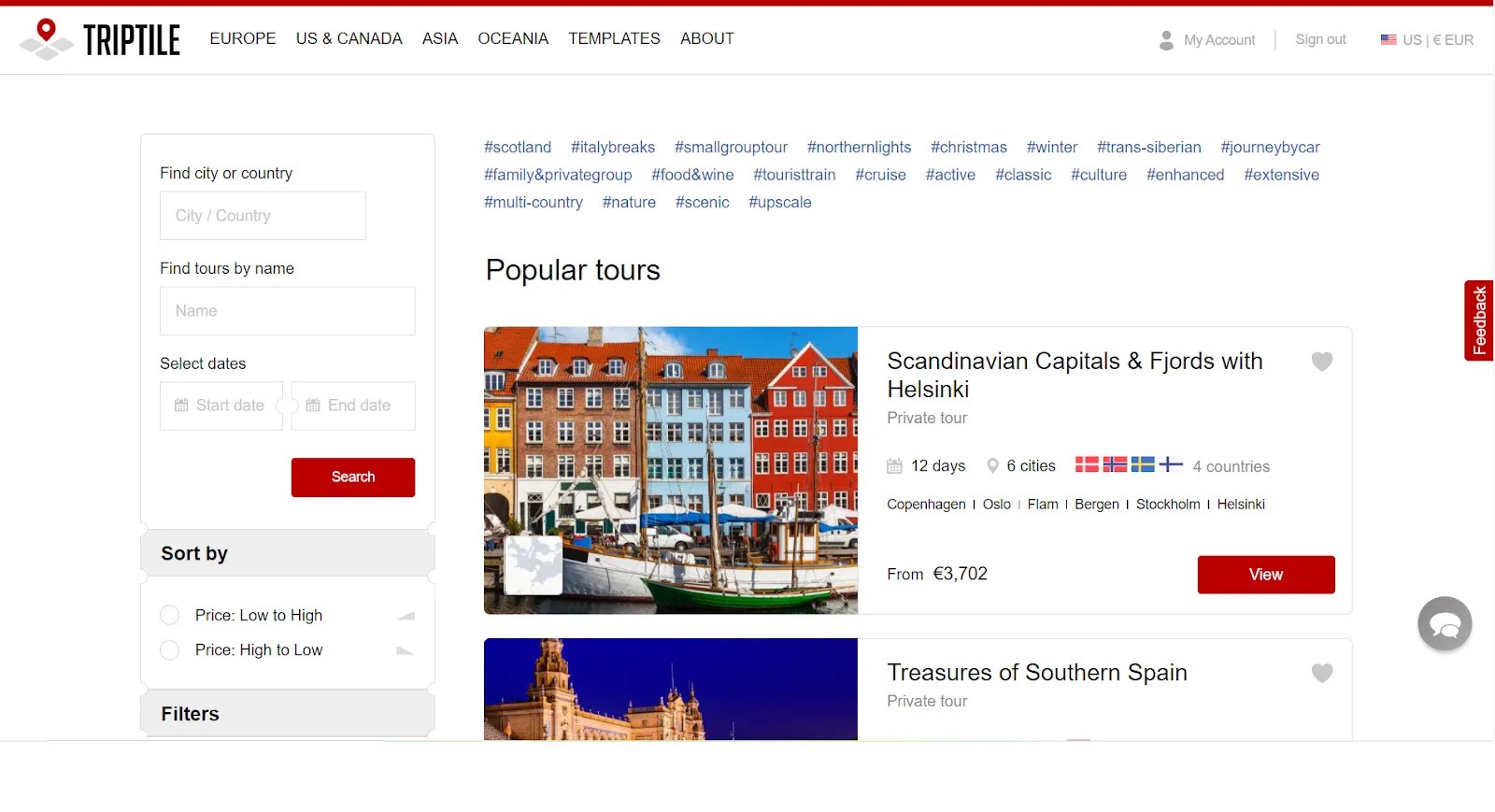Filter by #smallgrouptour tag

click(x=732, y=148)
